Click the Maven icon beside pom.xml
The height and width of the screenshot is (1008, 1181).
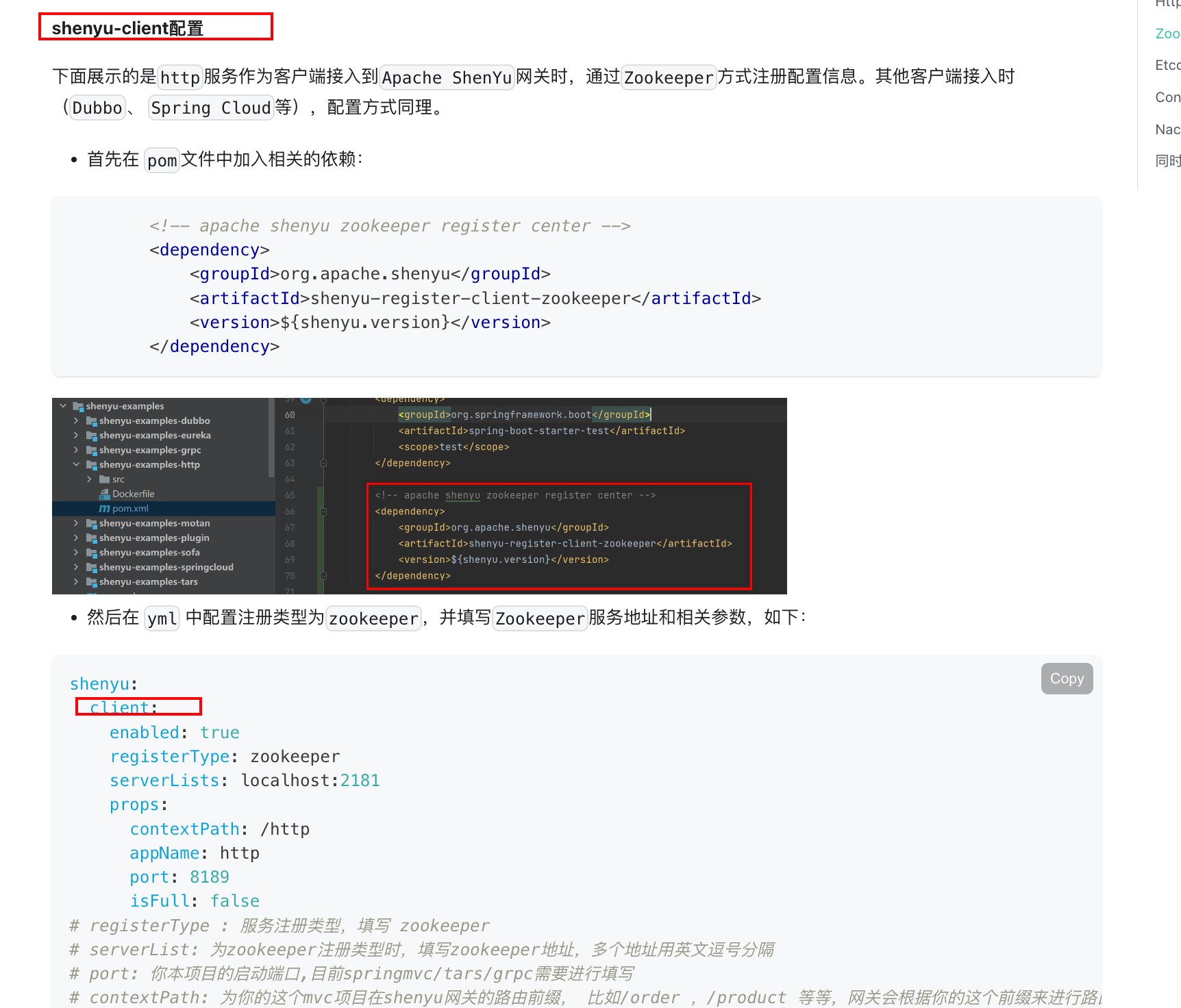[x=104, y=508]
